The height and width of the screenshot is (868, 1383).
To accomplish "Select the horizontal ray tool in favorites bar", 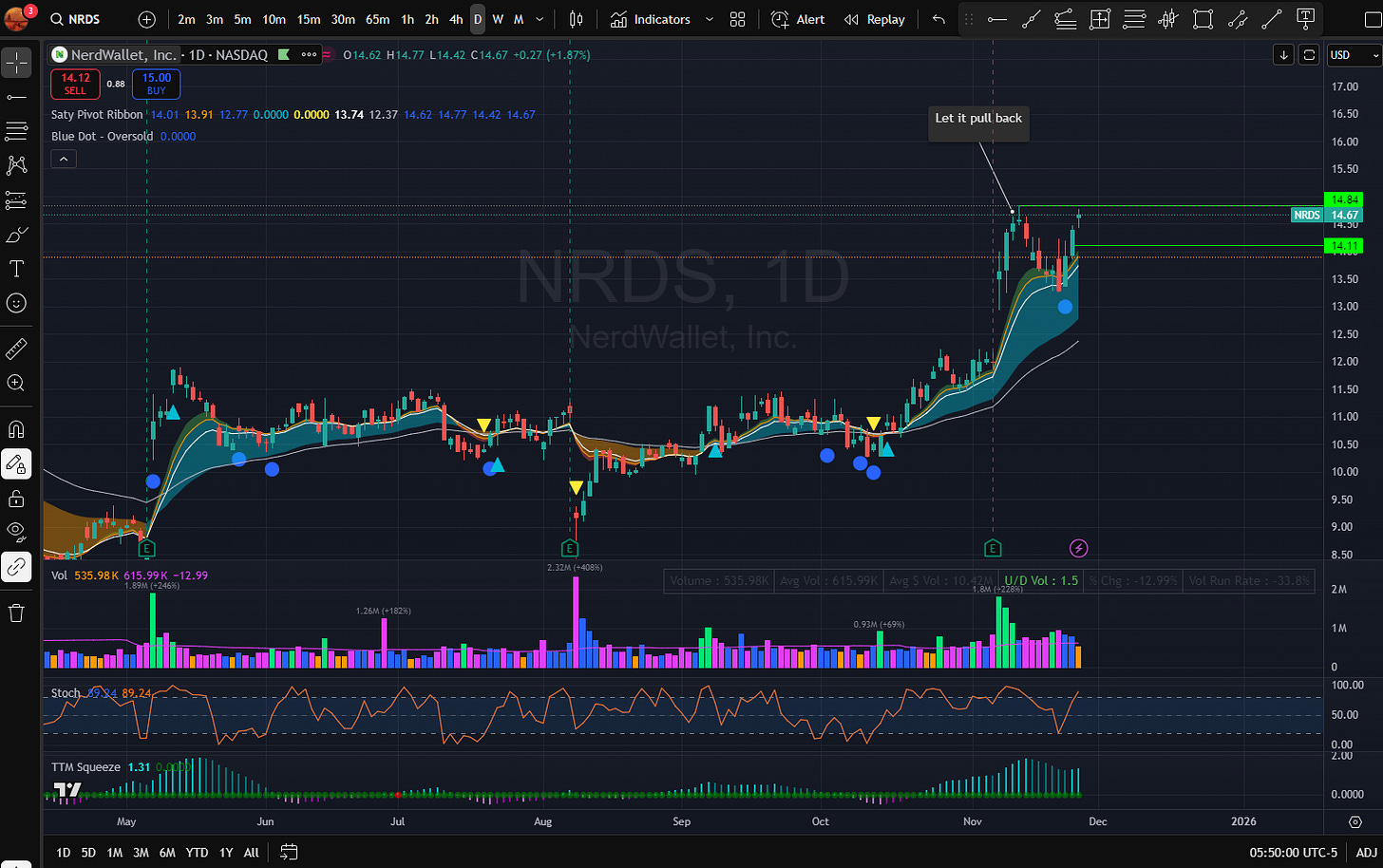I will point(996,19).
